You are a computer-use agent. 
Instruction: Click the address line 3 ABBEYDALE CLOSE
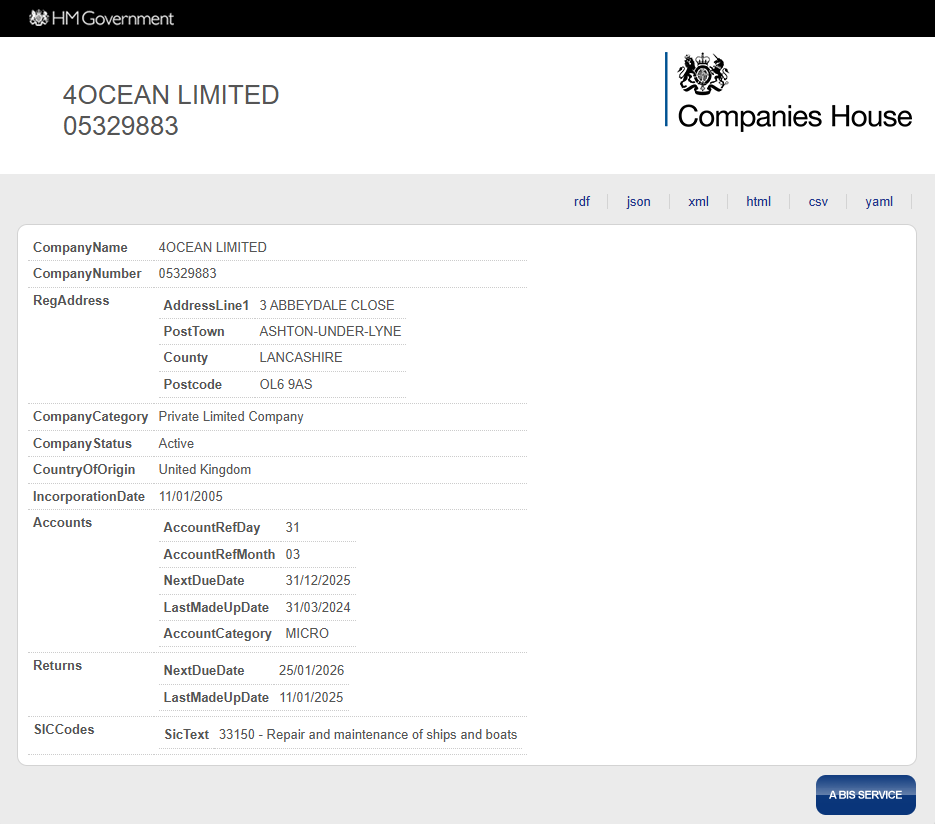327,305
